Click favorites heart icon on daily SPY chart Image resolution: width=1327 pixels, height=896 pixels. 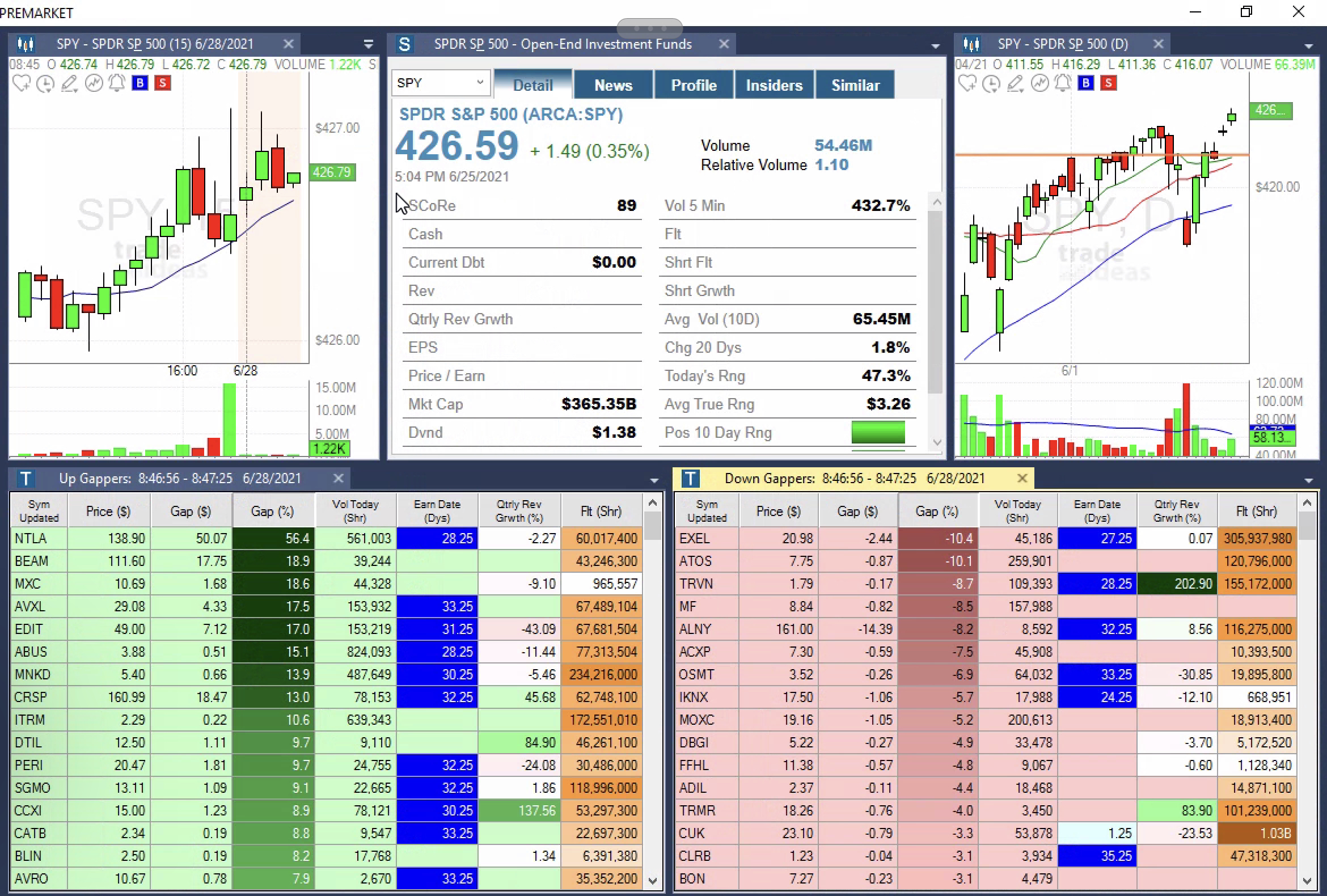pos(967,83)
